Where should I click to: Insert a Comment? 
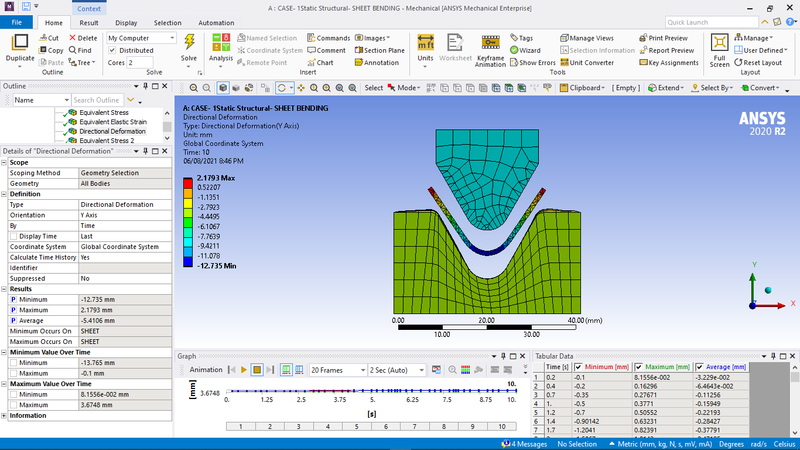327,50
